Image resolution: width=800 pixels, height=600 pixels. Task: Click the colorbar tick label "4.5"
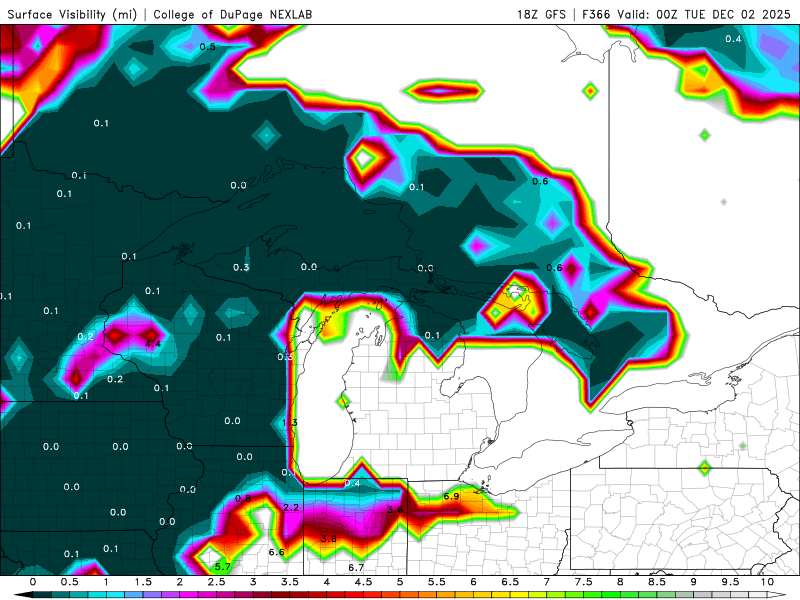tap(363, 582)
